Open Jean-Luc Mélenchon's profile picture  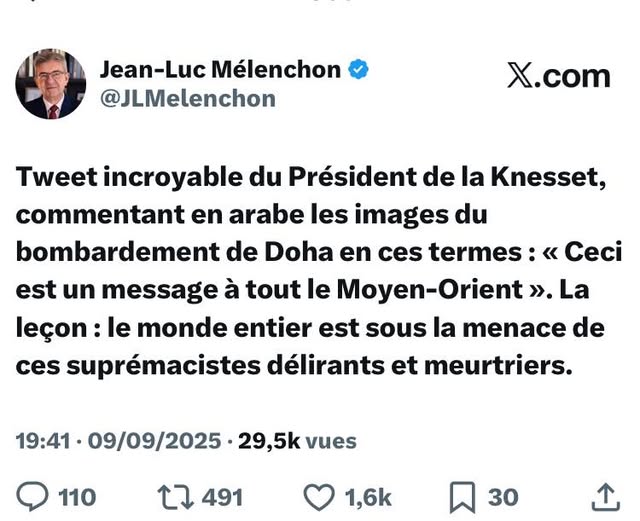pyautogui.click(x=50, y=84)
